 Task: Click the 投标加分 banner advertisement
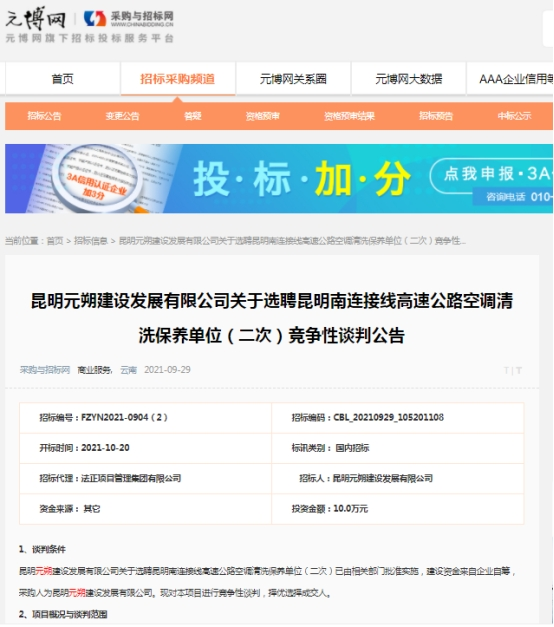[x=279, y=178]
